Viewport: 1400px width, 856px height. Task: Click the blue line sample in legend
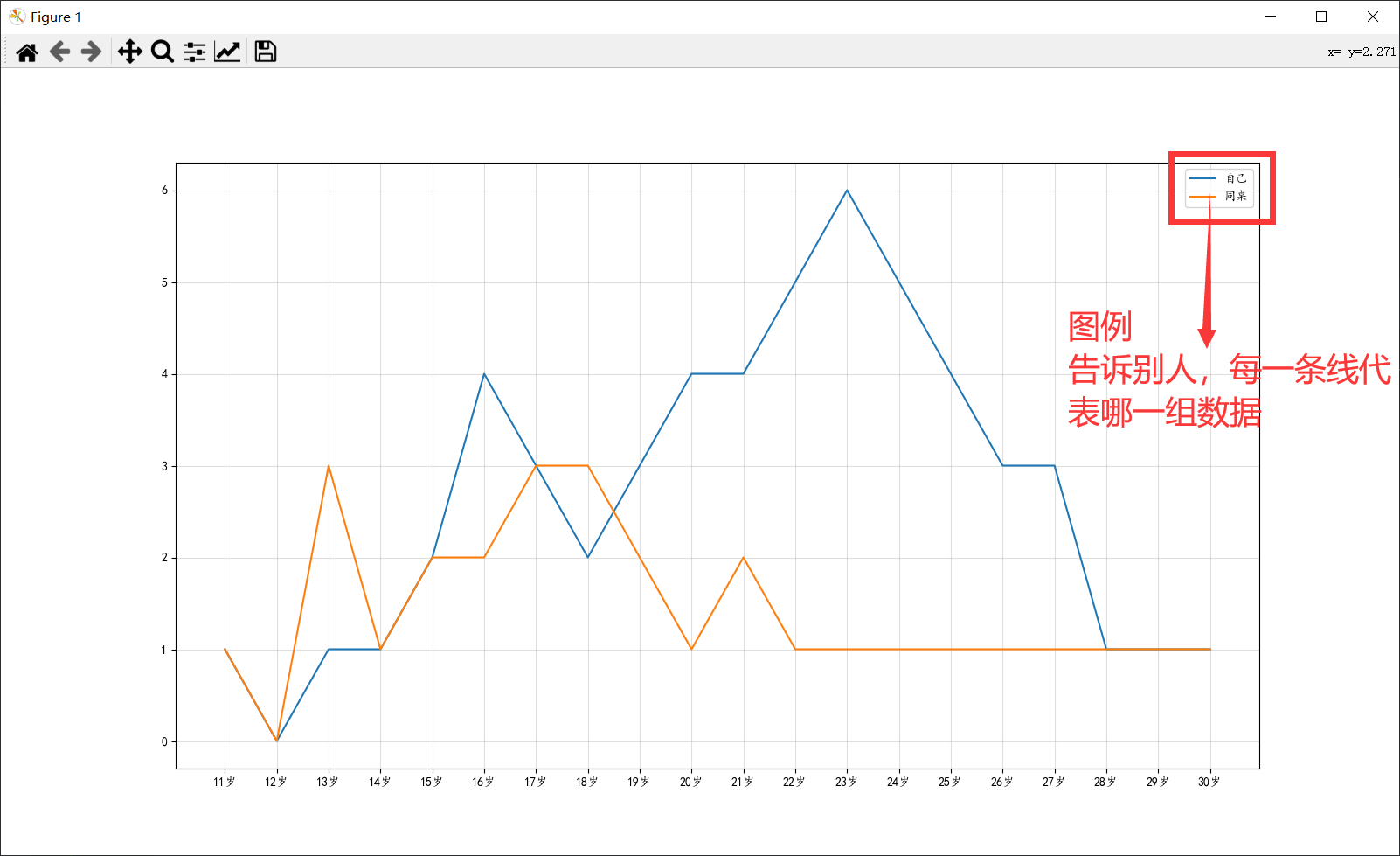(x=1202, y=178)
